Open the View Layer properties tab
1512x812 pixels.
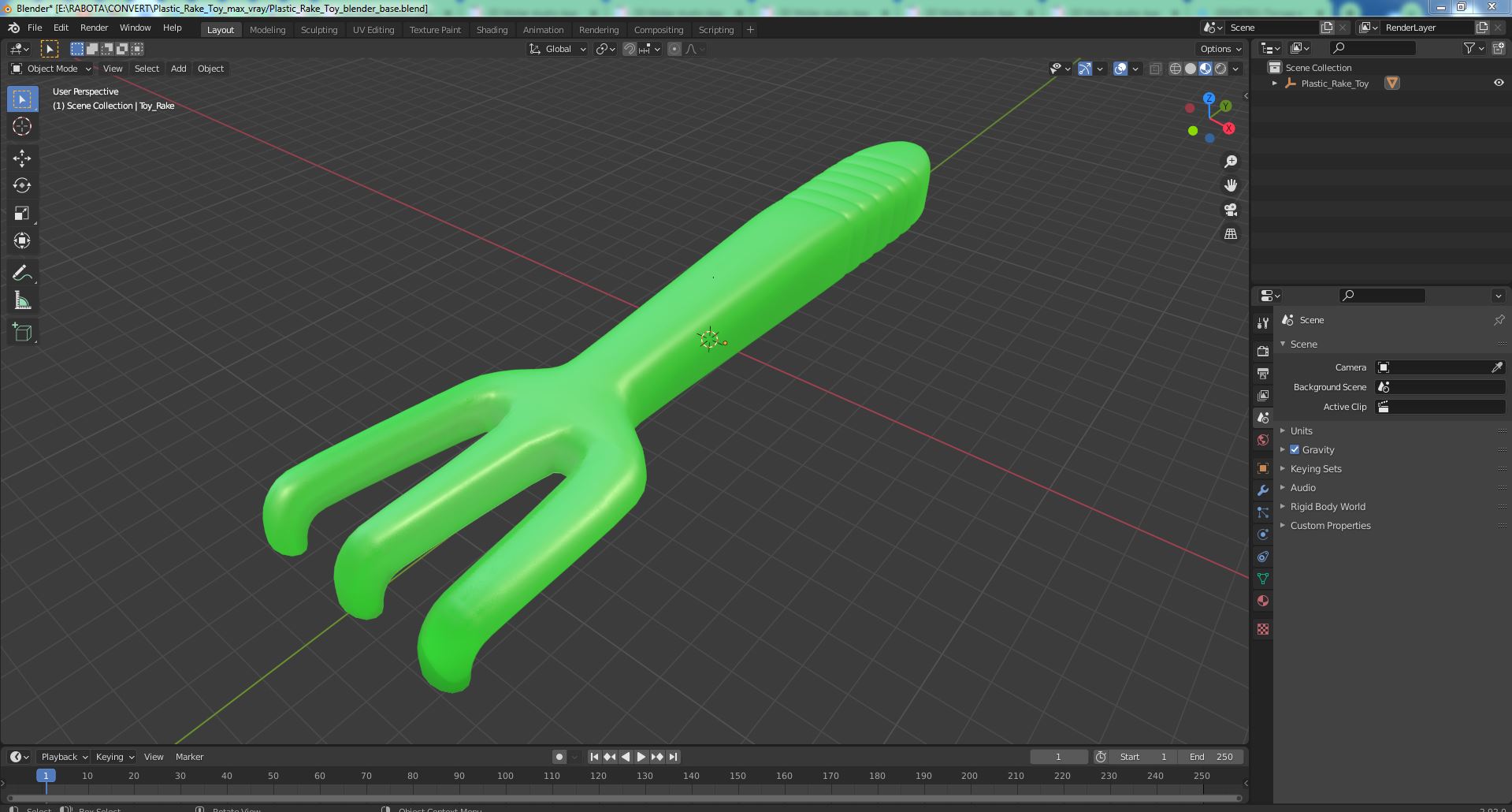(x=1263, y=395)
